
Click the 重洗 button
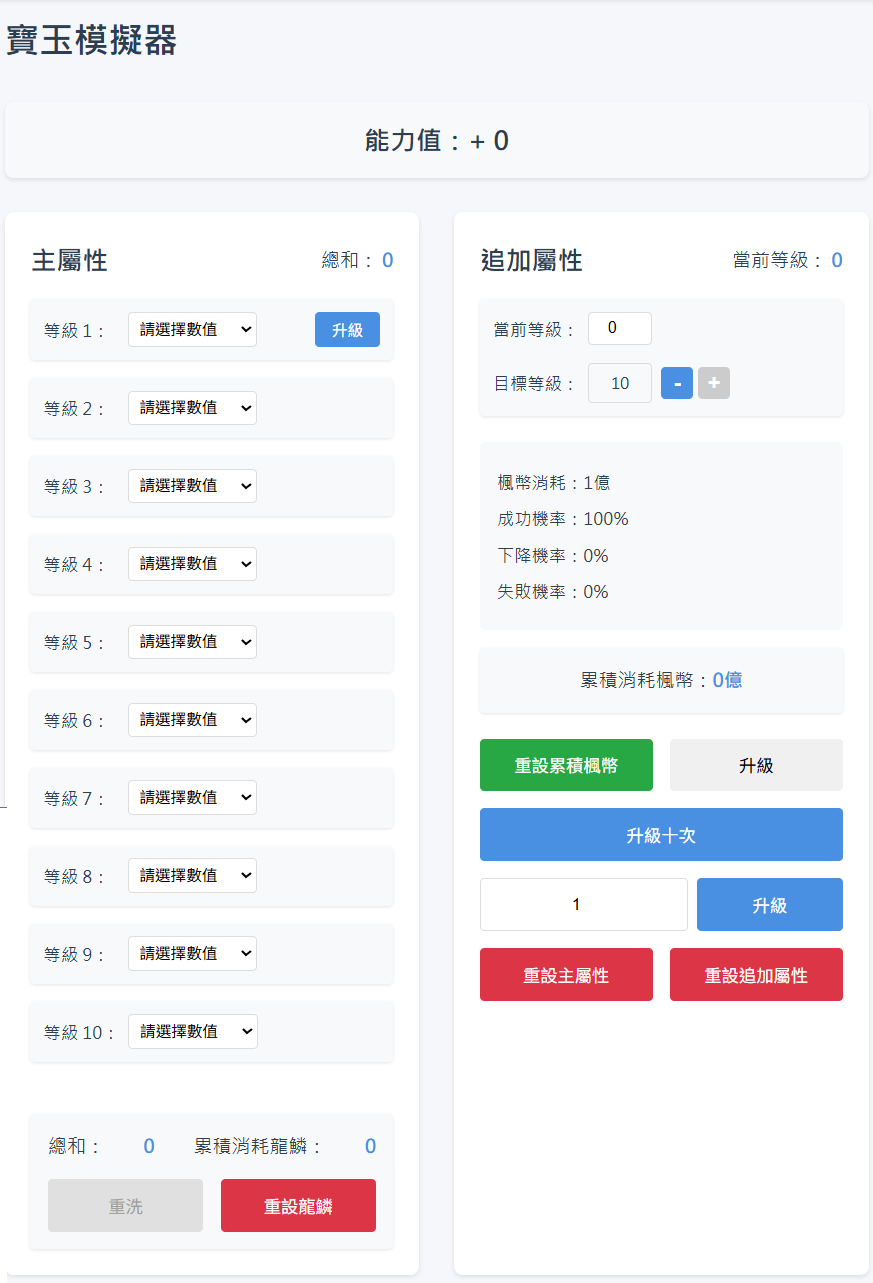[x=126, y=1206]
